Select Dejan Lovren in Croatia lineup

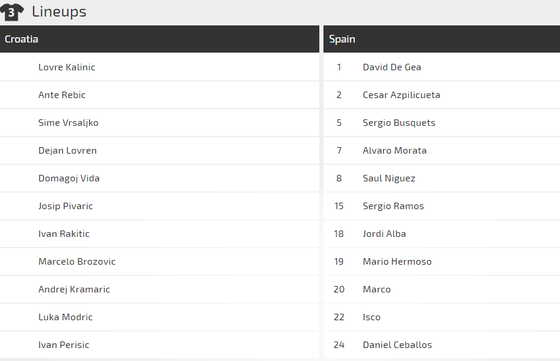click(67, 150)
